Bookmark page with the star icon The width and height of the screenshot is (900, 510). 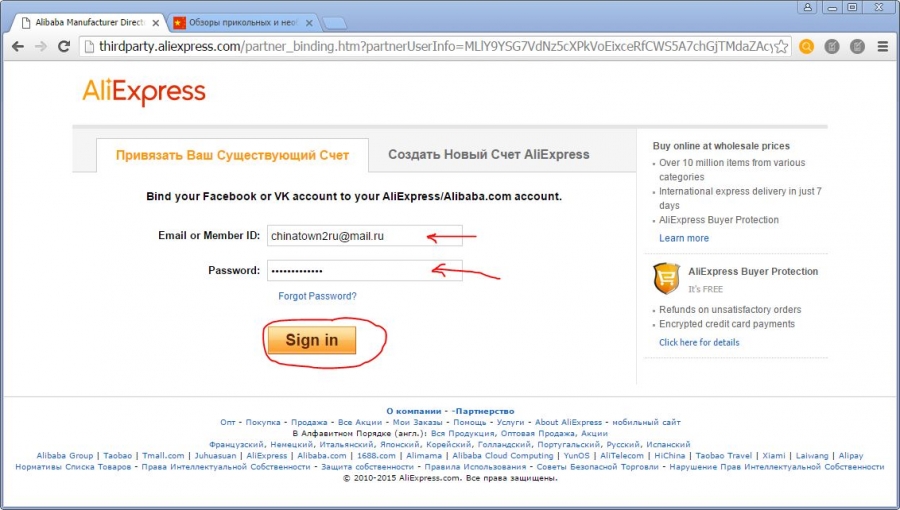tap(781, 47)
